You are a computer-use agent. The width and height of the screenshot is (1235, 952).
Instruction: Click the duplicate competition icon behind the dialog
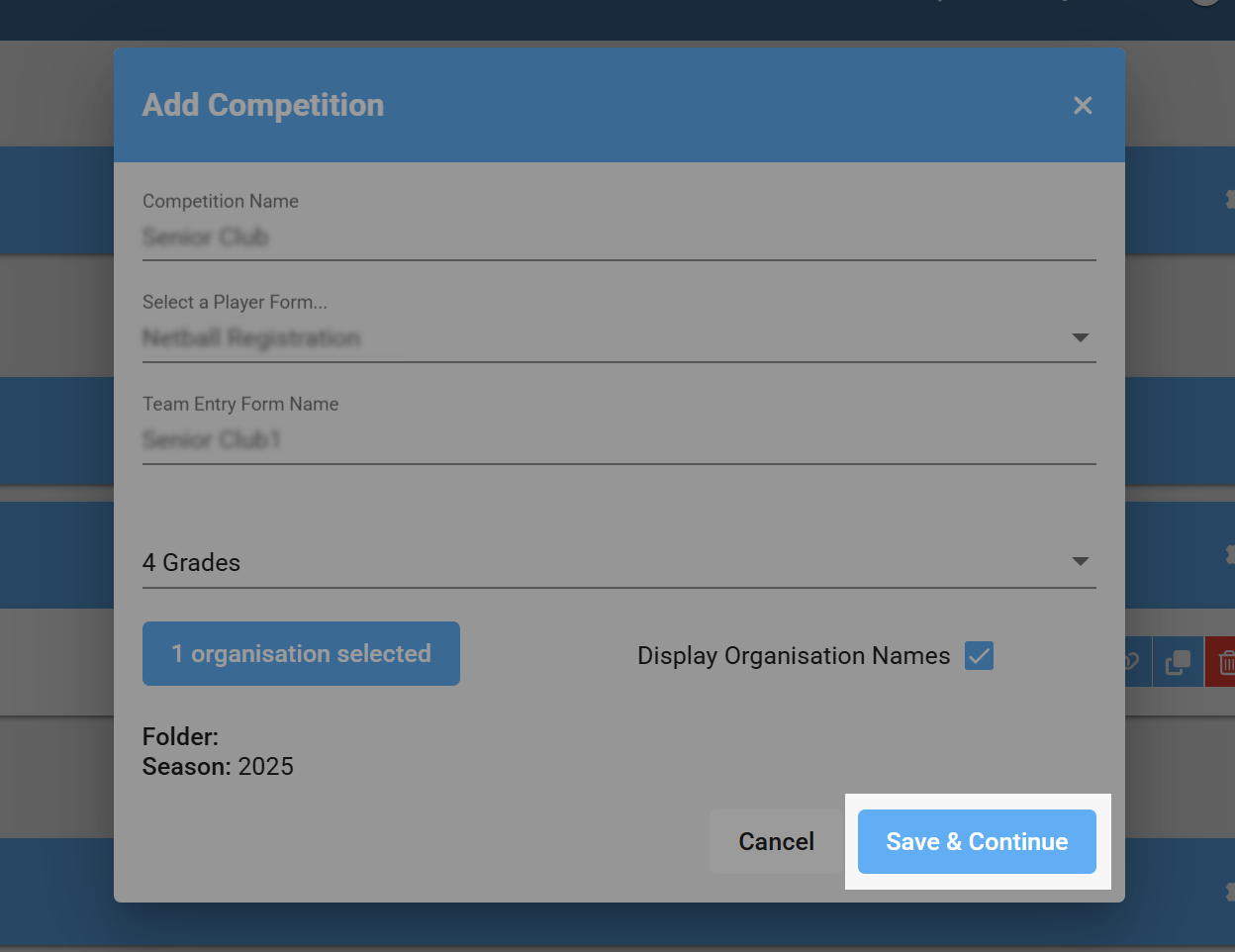[x=1178, y=662]
